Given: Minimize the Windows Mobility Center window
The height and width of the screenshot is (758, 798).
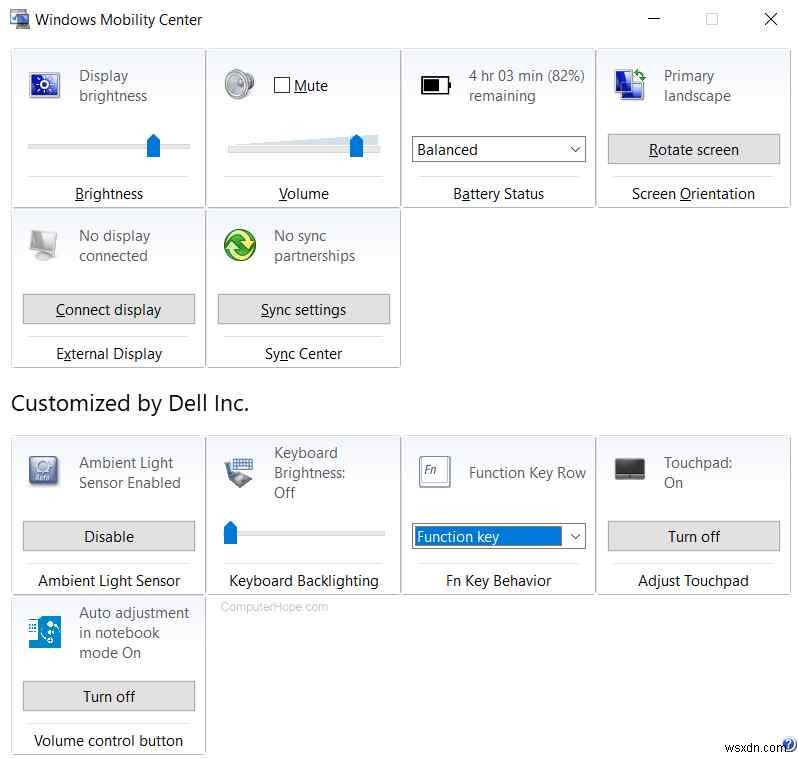Looking at the screenshot, I should click(654, 19).
